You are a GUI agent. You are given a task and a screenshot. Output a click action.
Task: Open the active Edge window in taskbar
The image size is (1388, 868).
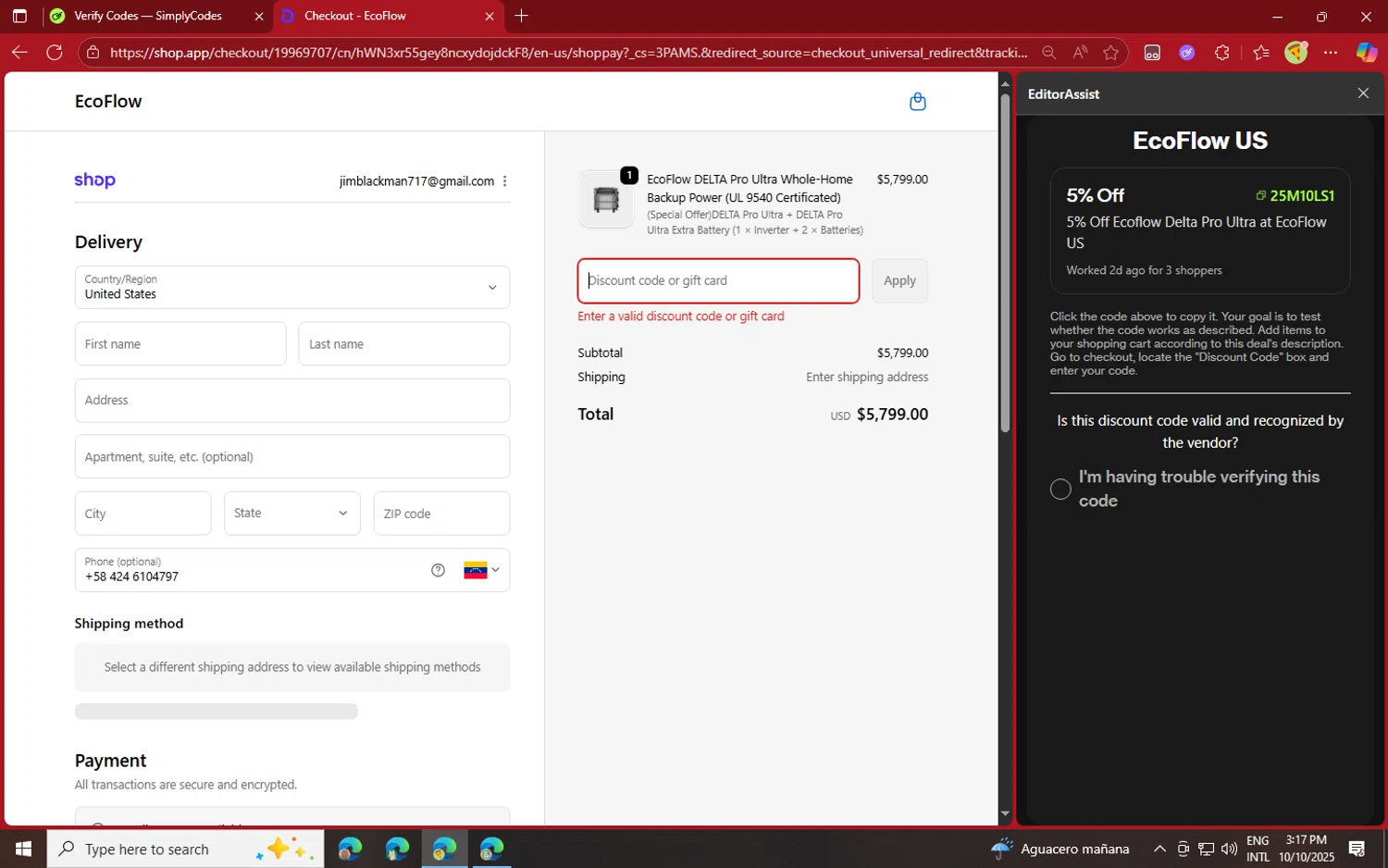click(444, 849)
